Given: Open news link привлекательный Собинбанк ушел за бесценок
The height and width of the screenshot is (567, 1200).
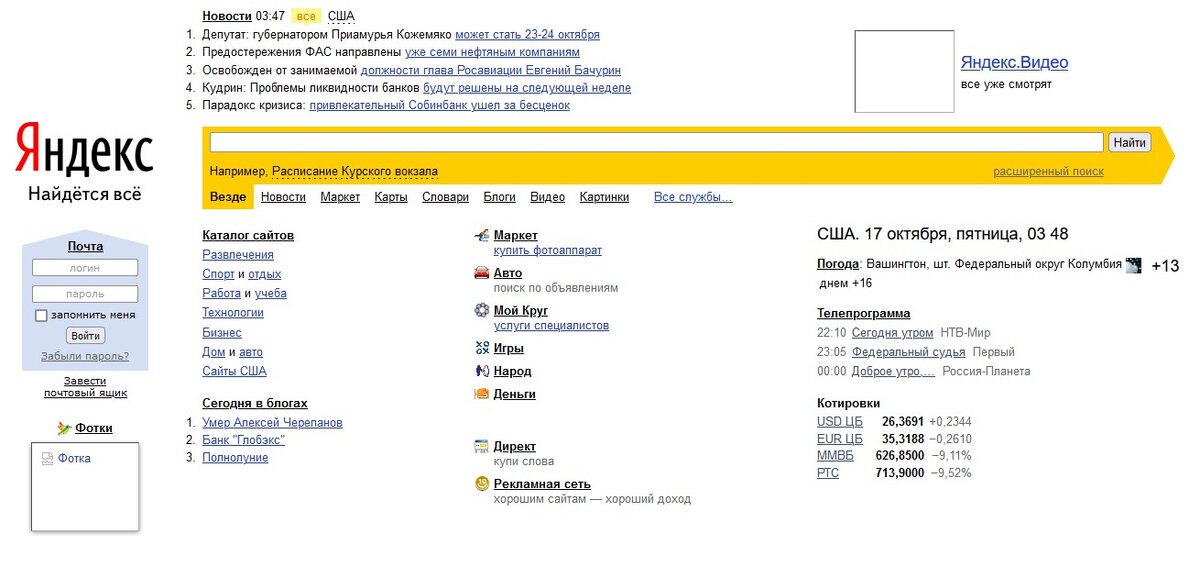Looking at the screenshot, I should 440,105.
